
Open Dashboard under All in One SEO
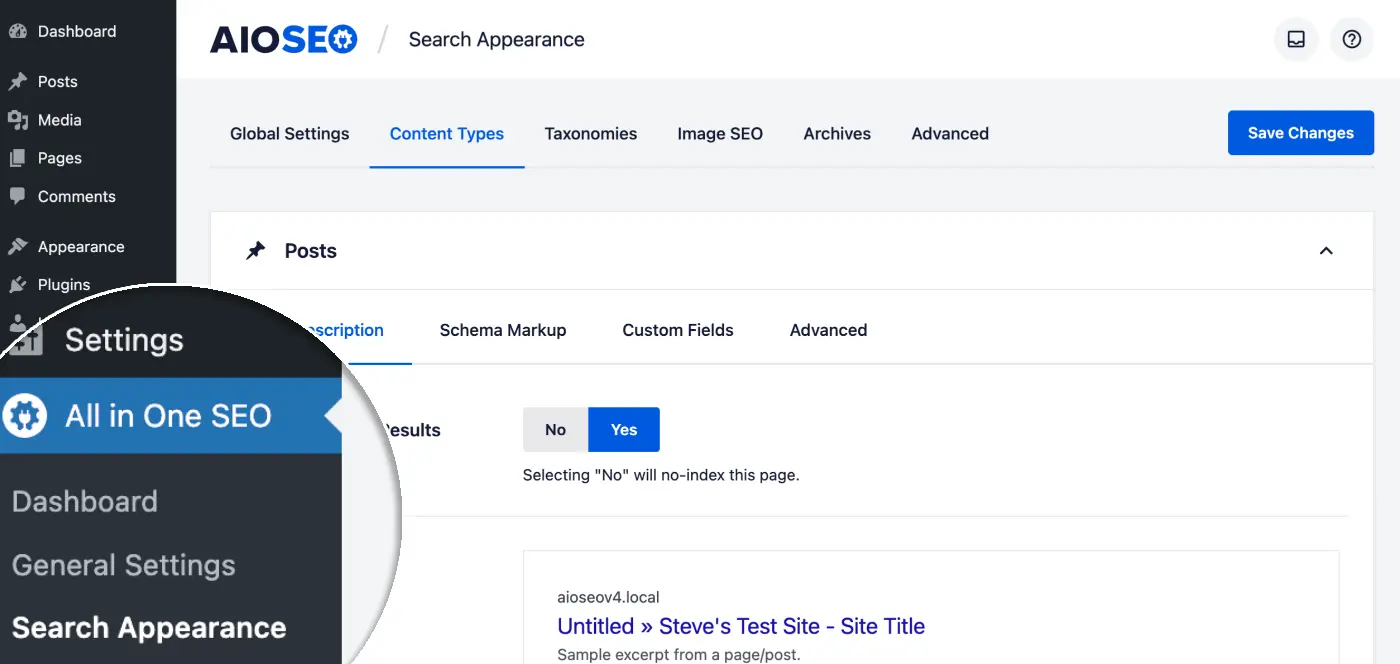point(85,501)
